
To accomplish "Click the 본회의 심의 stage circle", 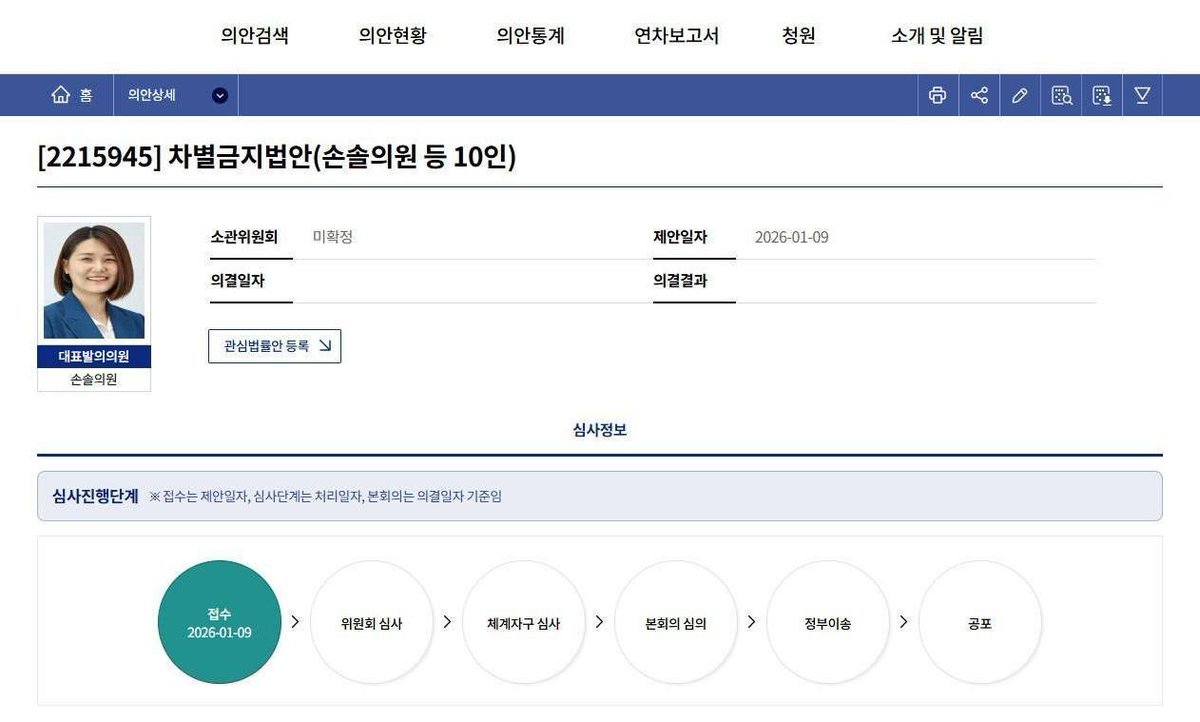I will (x=676, y=622).
